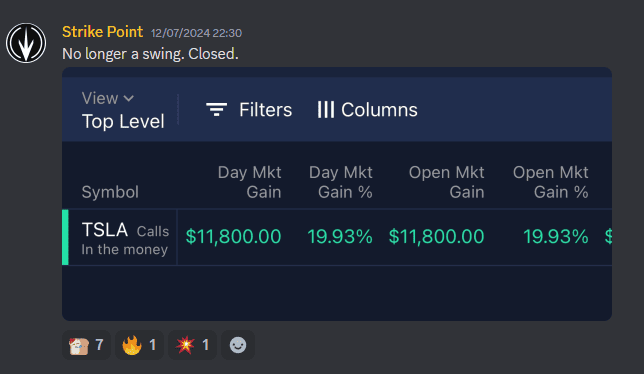
Task: Sort by Open Mkt Gain column header
Action: (446, 182)
